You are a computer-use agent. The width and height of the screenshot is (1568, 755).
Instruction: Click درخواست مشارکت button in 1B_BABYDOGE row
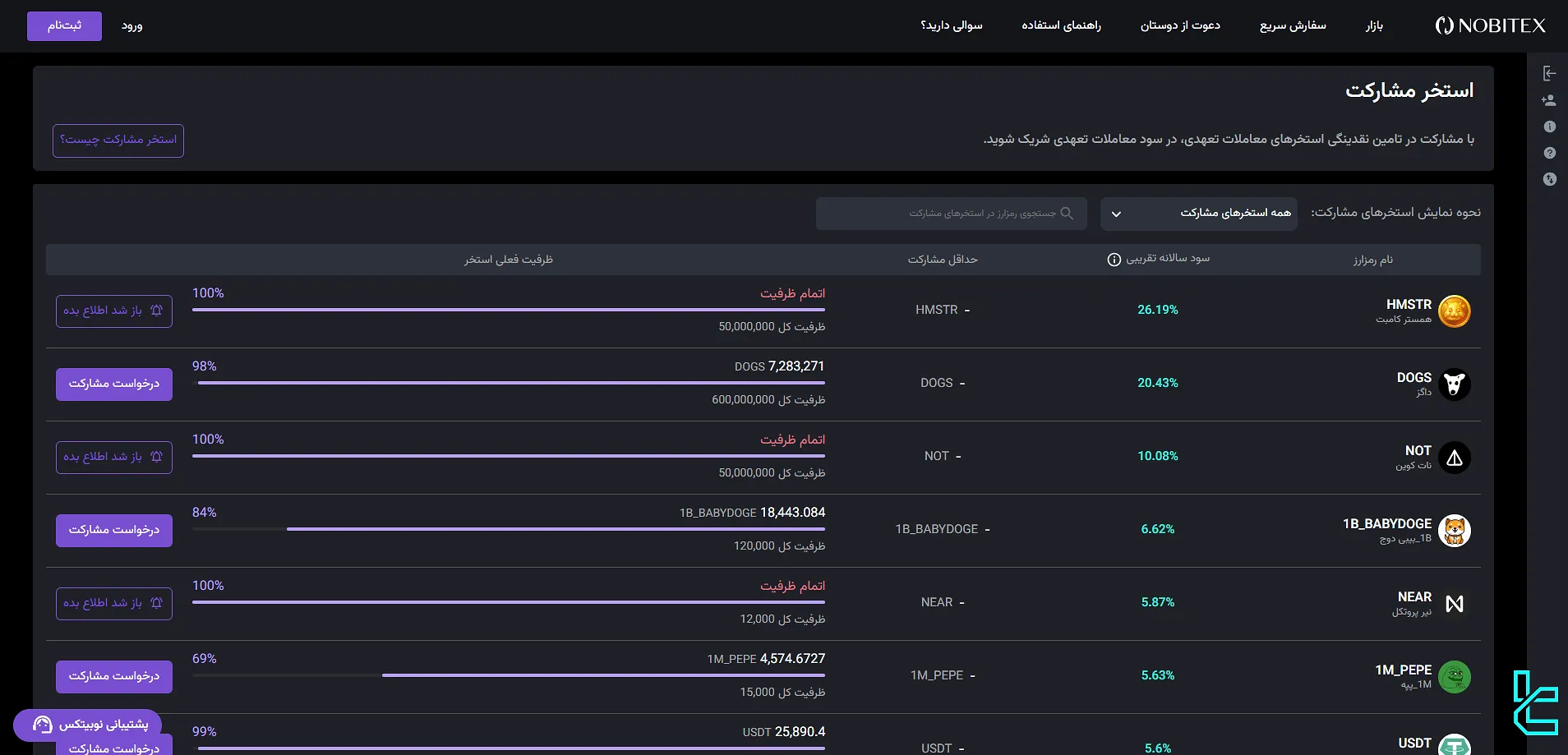114,531
